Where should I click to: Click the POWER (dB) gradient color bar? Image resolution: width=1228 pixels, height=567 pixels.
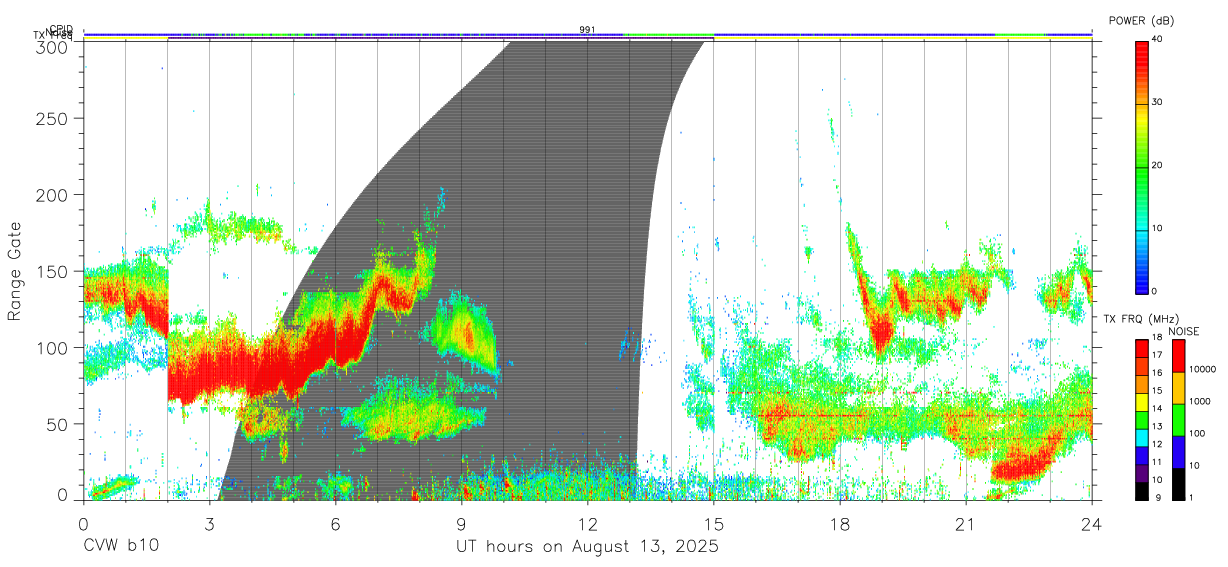click(1141, 166)
